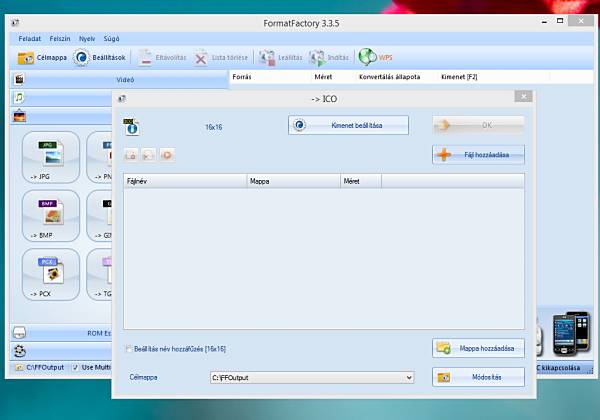
Task: Click the Leállítás stop toolbar icon
Action: click(x=267, y=58)
